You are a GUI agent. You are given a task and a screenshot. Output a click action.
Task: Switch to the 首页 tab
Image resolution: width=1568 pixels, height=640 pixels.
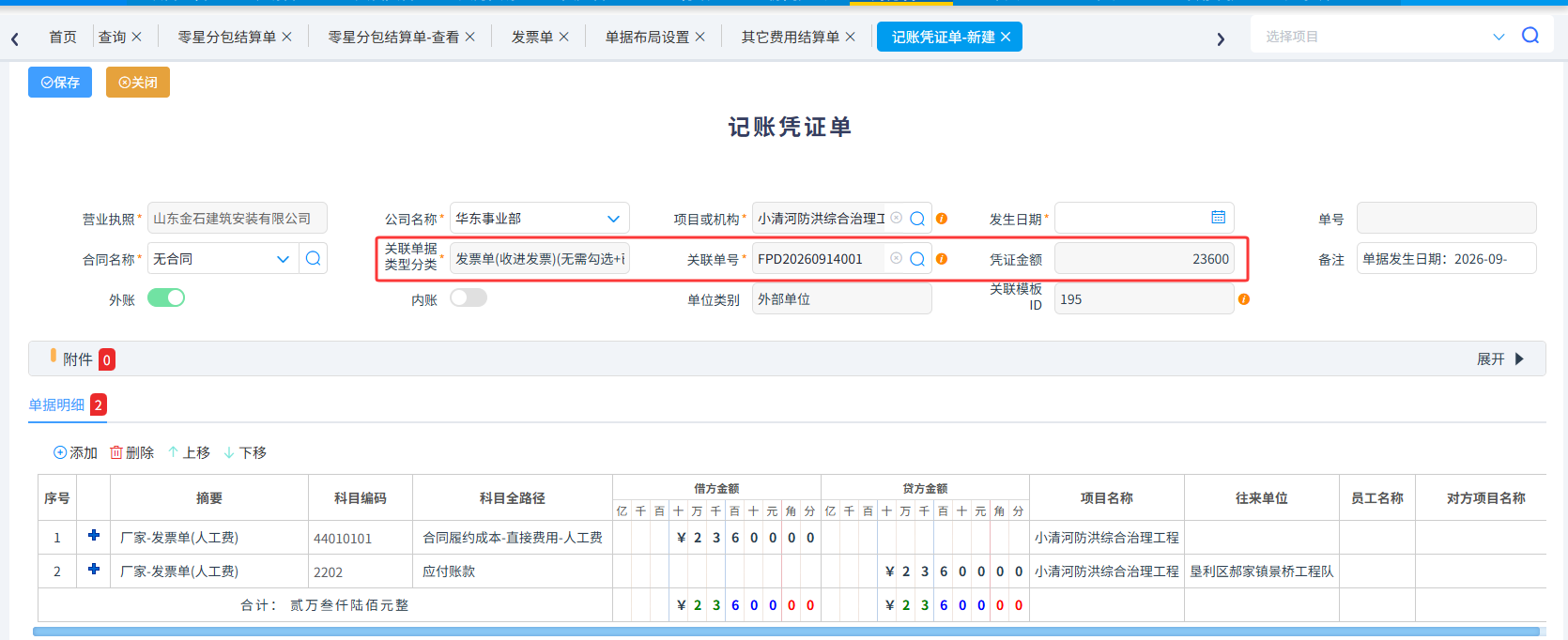[x=63, y=37]
